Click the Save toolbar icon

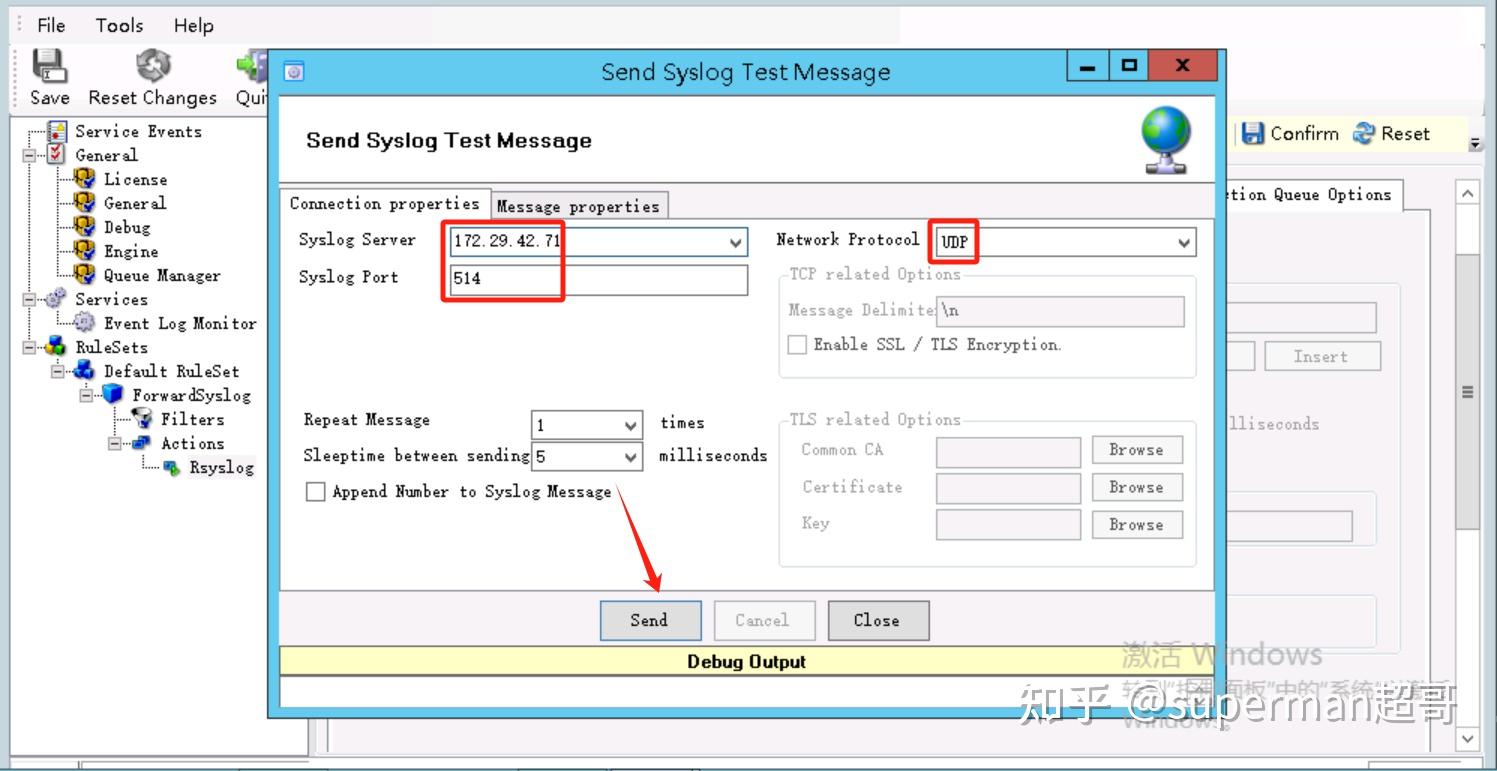click(49, 67)
